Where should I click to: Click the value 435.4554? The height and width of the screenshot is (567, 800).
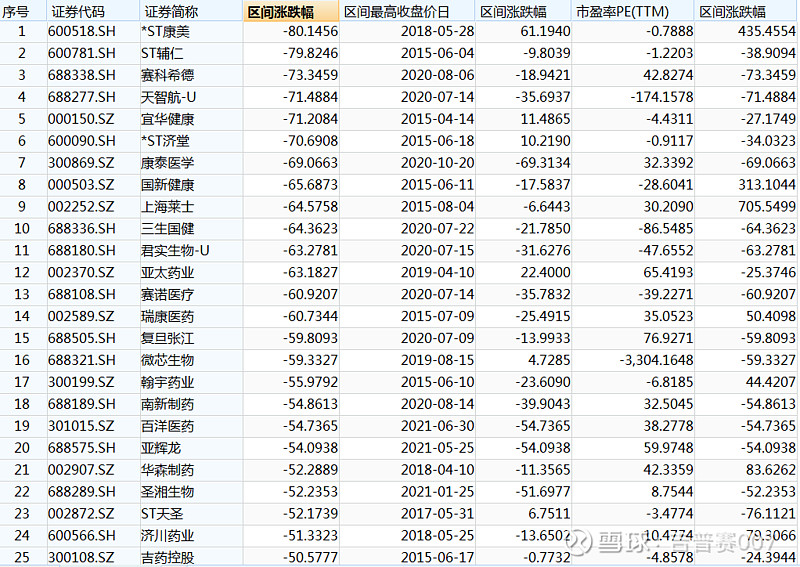(767, 32)
